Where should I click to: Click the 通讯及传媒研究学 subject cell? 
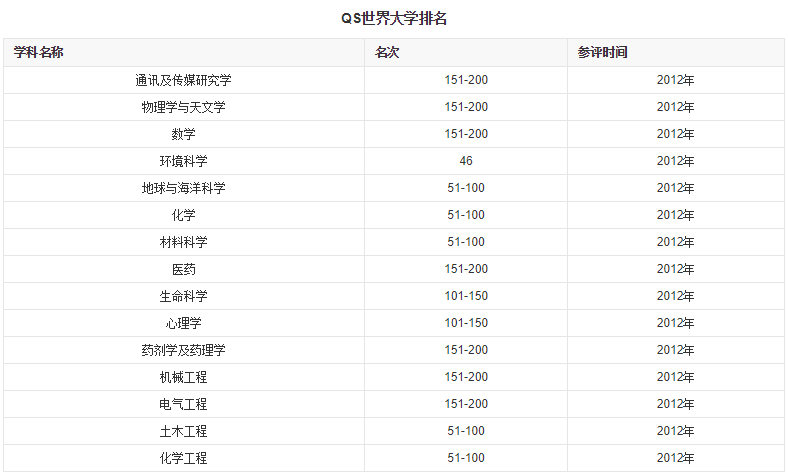click(x=183, y=80)
